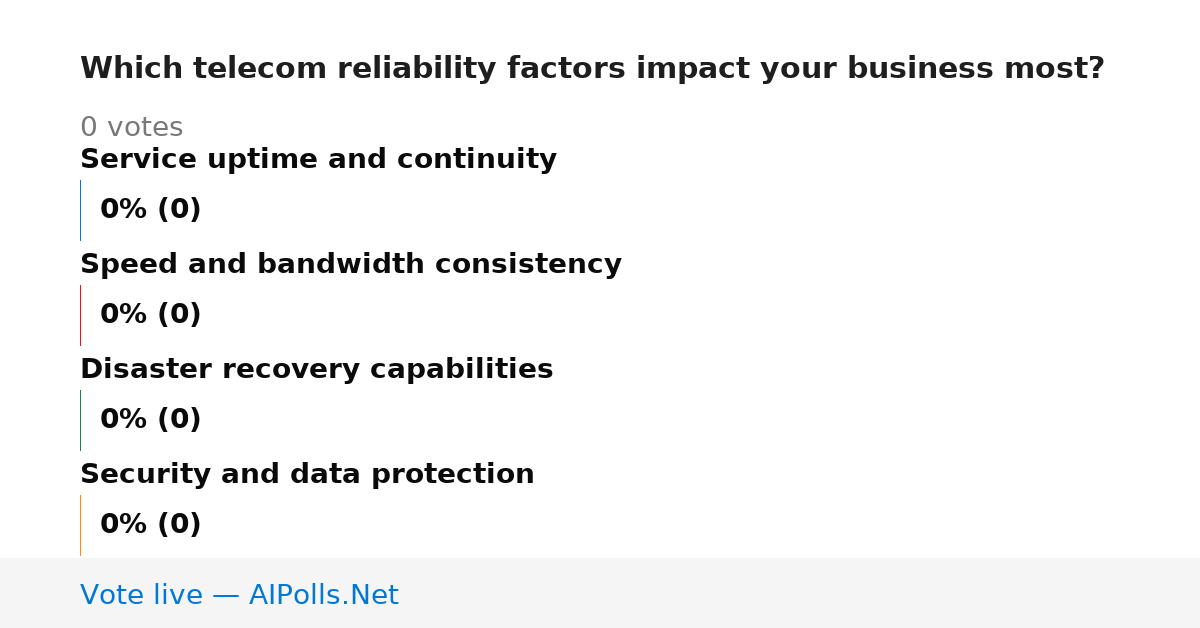Screen dimensions: 1200x628
Task: Click the word AIPolls.Net in the footer
Action: click(x=323, y=595)
